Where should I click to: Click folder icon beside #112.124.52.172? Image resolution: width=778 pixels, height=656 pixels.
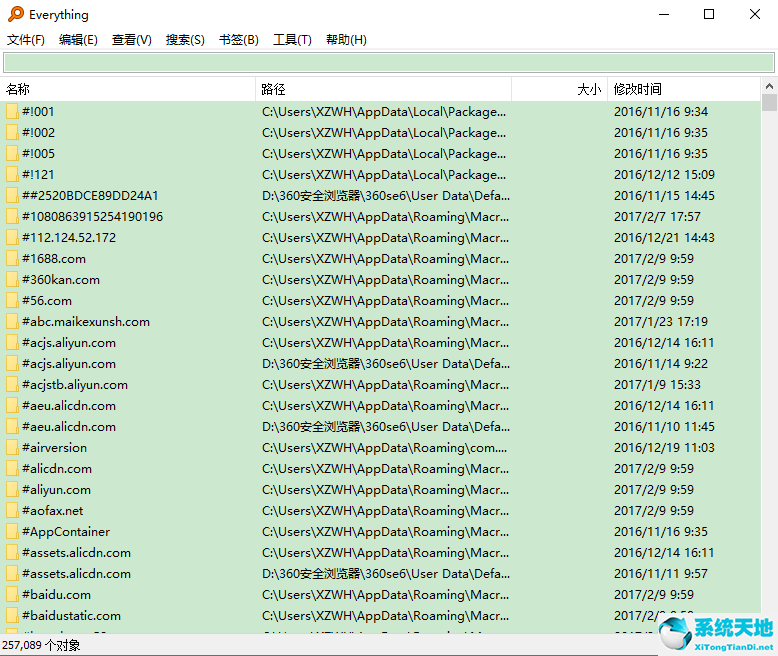(12, 237)
